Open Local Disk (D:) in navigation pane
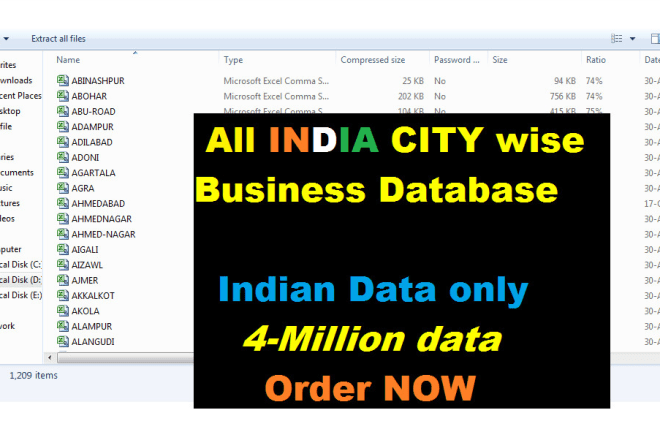The height and width of the screenshot is (440, 660). tap(21, 280)
